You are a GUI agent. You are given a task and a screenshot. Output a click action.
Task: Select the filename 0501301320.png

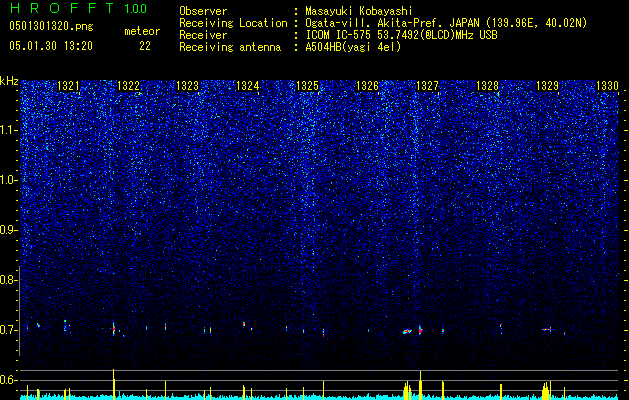pyautogui.click(x=51, y=27)
